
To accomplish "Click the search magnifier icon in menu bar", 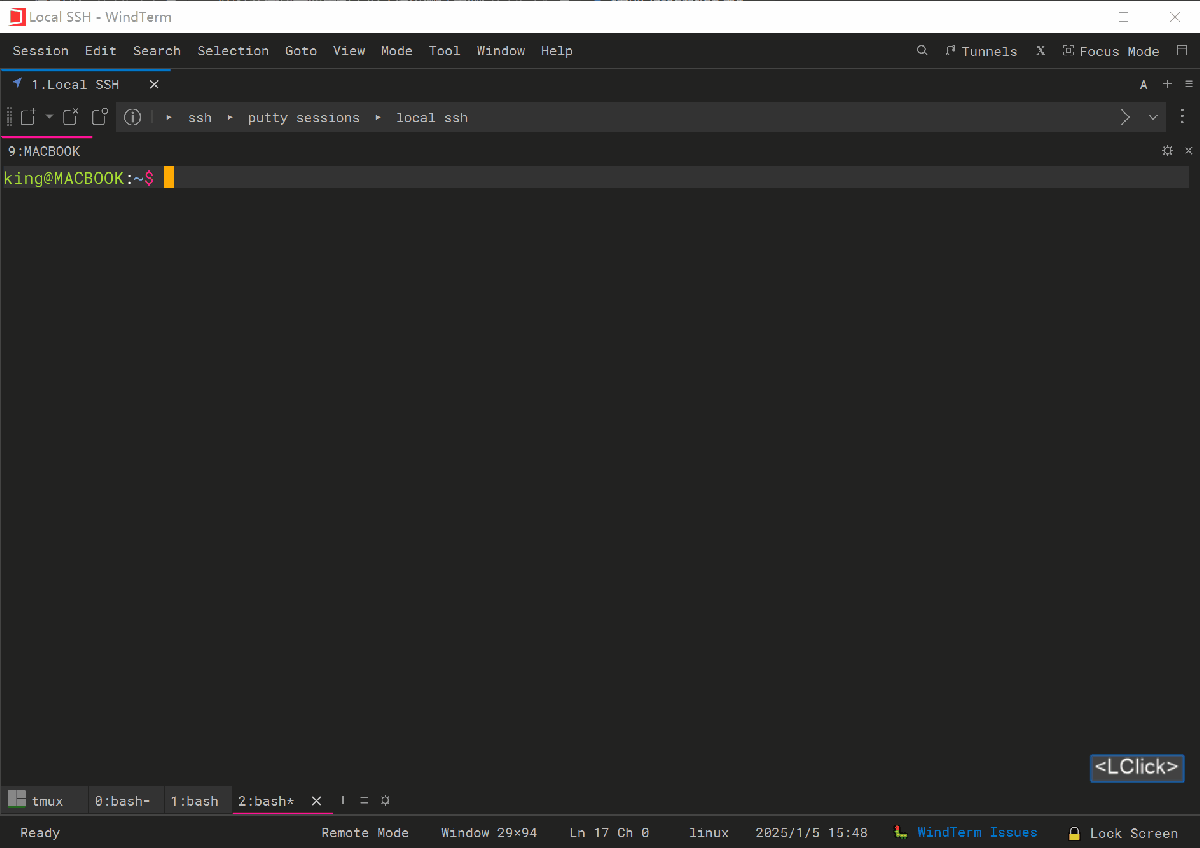I will pos(922,50).
